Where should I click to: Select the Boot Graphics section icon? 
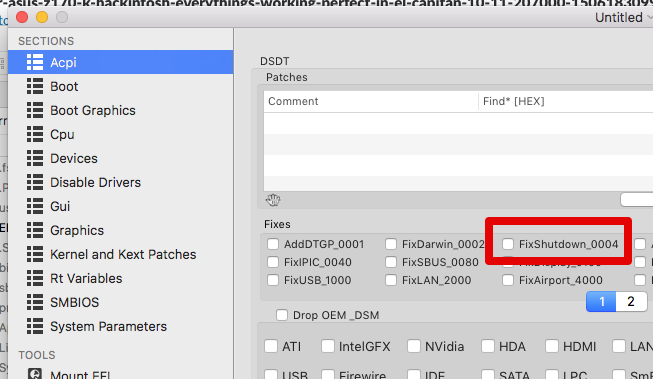(x=35, y=110)
